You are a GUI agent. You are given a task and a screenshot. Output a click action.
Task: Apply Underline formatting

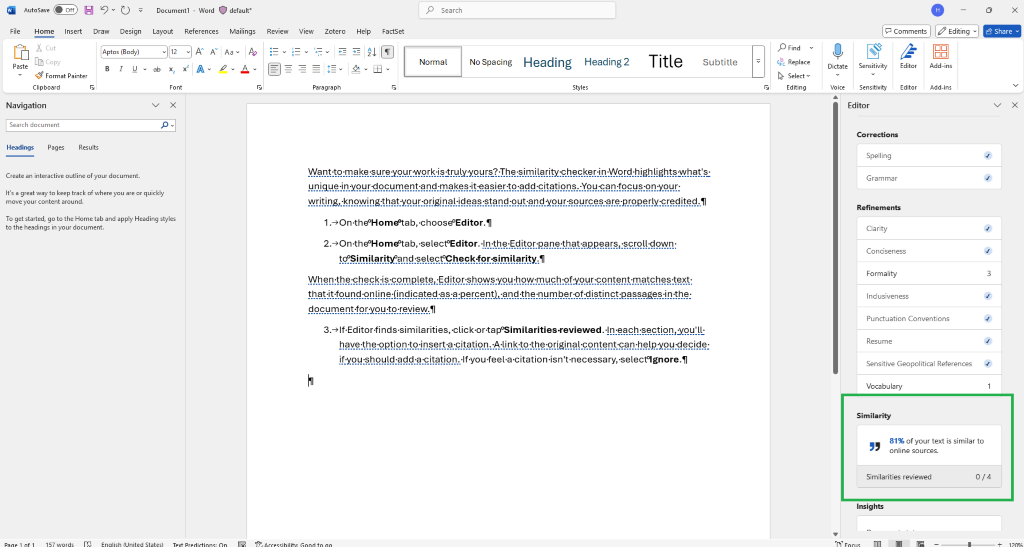click(135, 69)
